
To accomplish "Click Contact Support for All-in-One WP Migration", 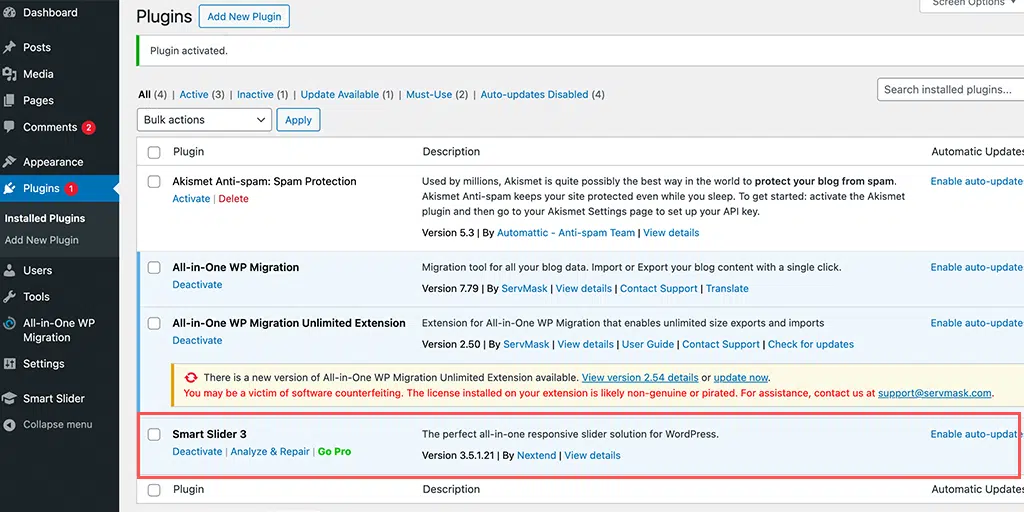I will [x=659, y=289].
